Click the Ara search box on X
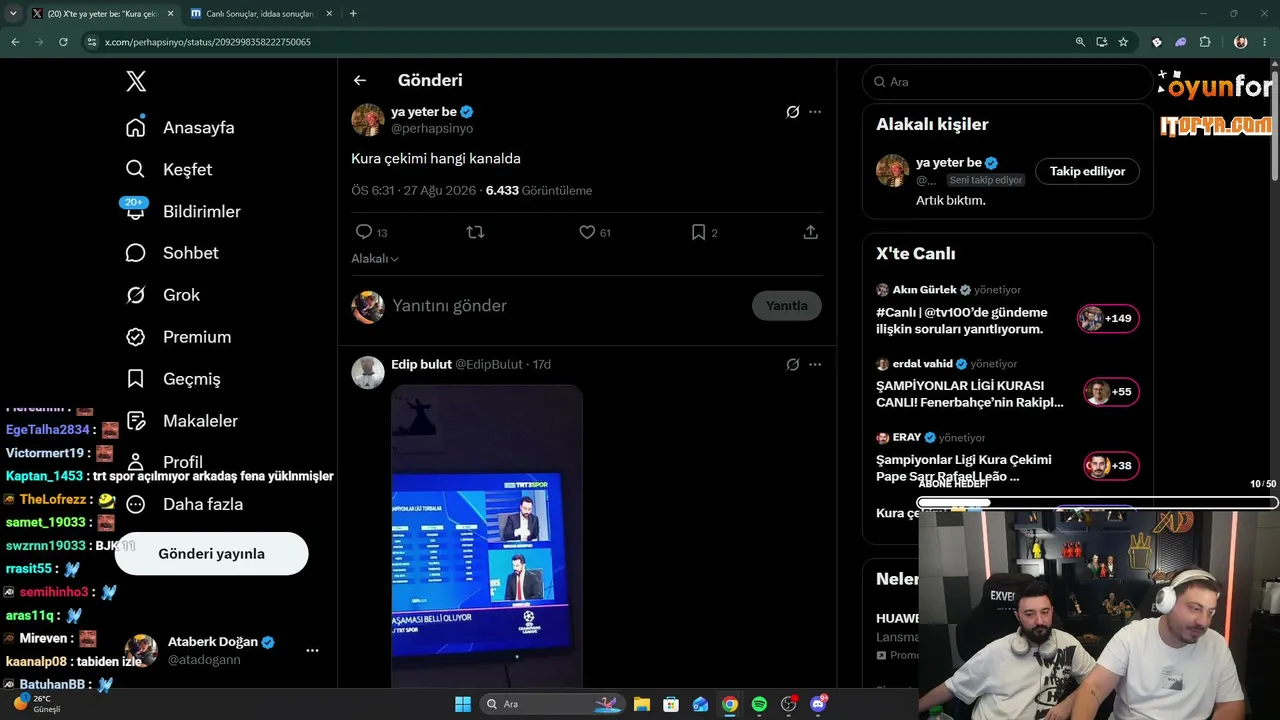The width and height of the screenshot is (1280, 720). (1008, 82)
